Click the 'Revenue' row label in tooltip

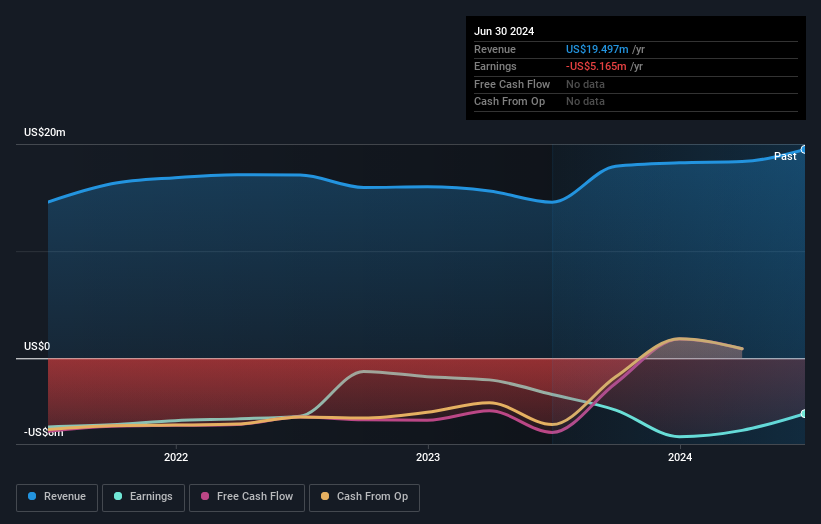[495, 49]
